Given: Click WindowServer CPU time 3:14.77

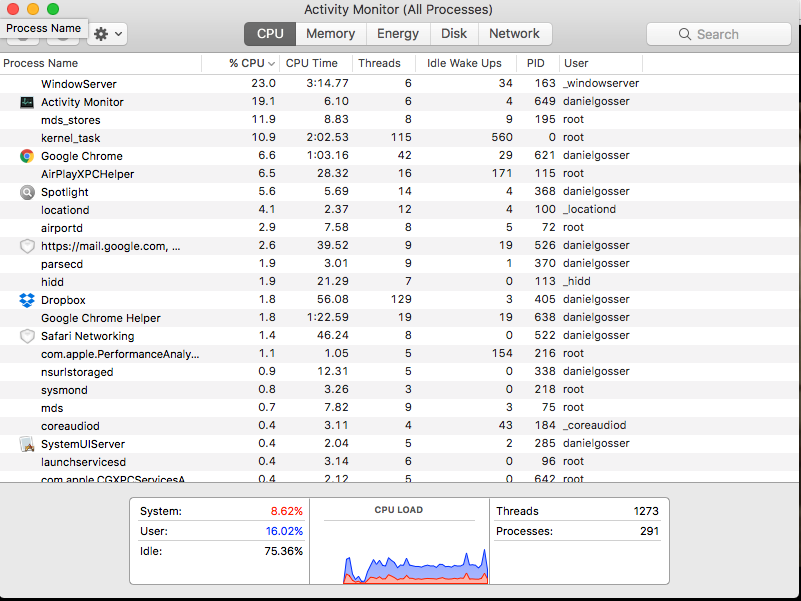Looking at the screenshot, I should (x=327, y=83).
